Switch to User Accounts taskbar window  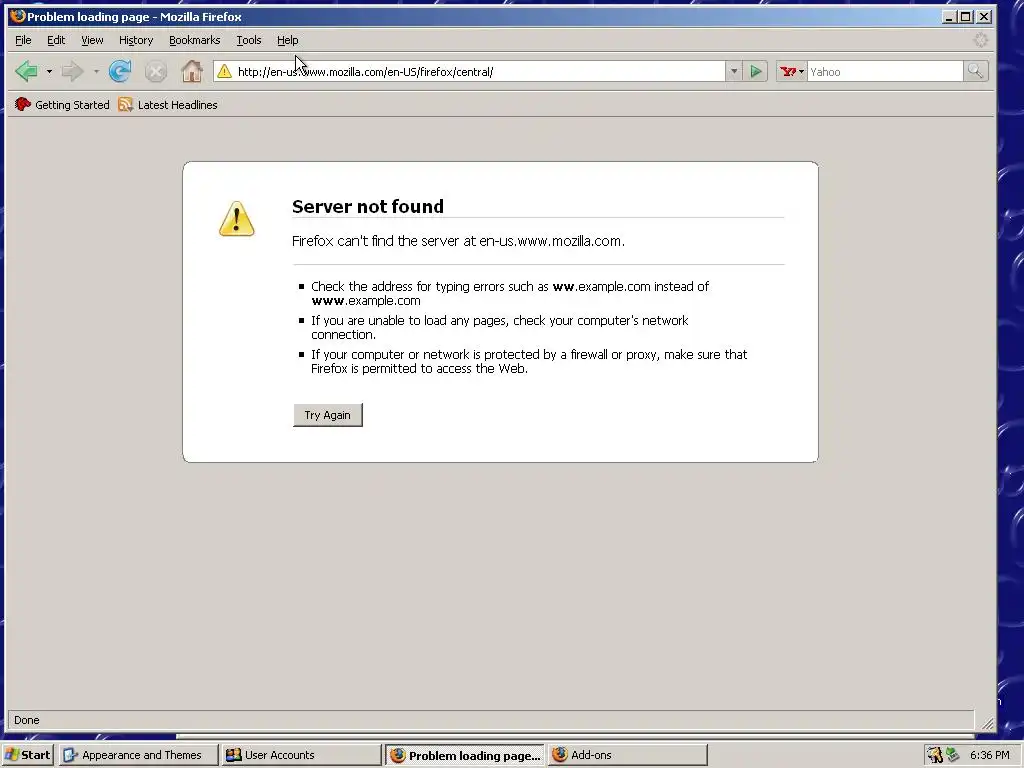pyautogui.click(x=301, y=755)
